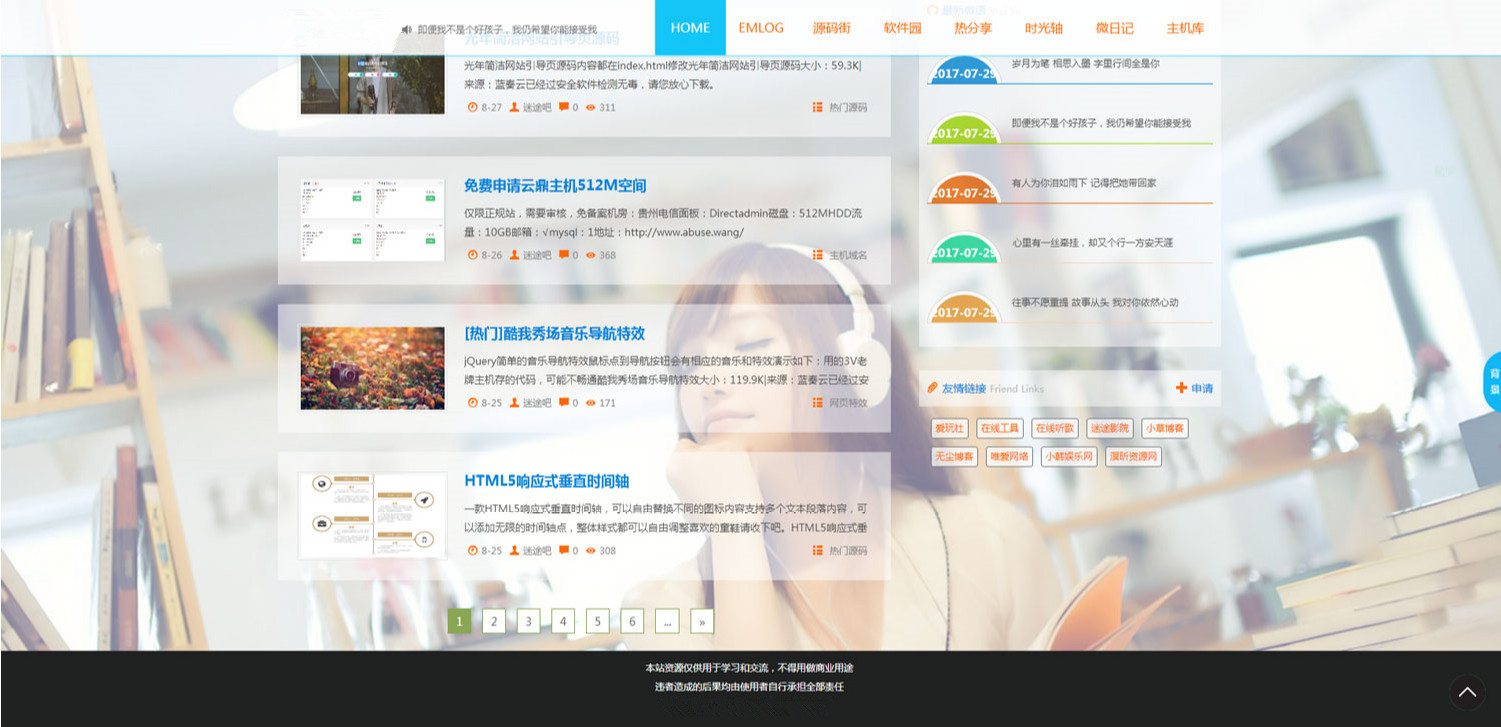This screenshot has width=1501, height=727.
Task: Open timeline diagram thumbnail of HTML5 post
Action: 372,516
